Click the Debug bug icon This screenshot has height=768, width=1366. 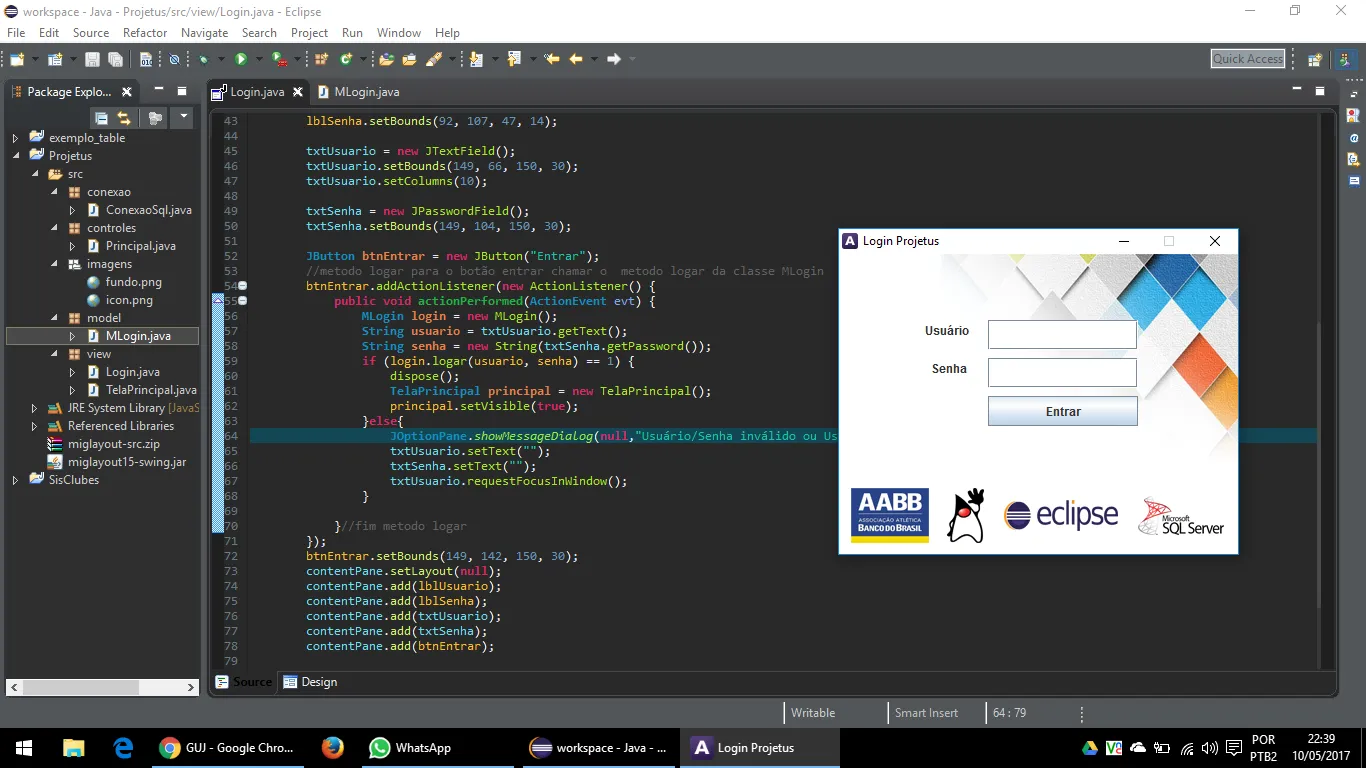(x=203, y=60)
